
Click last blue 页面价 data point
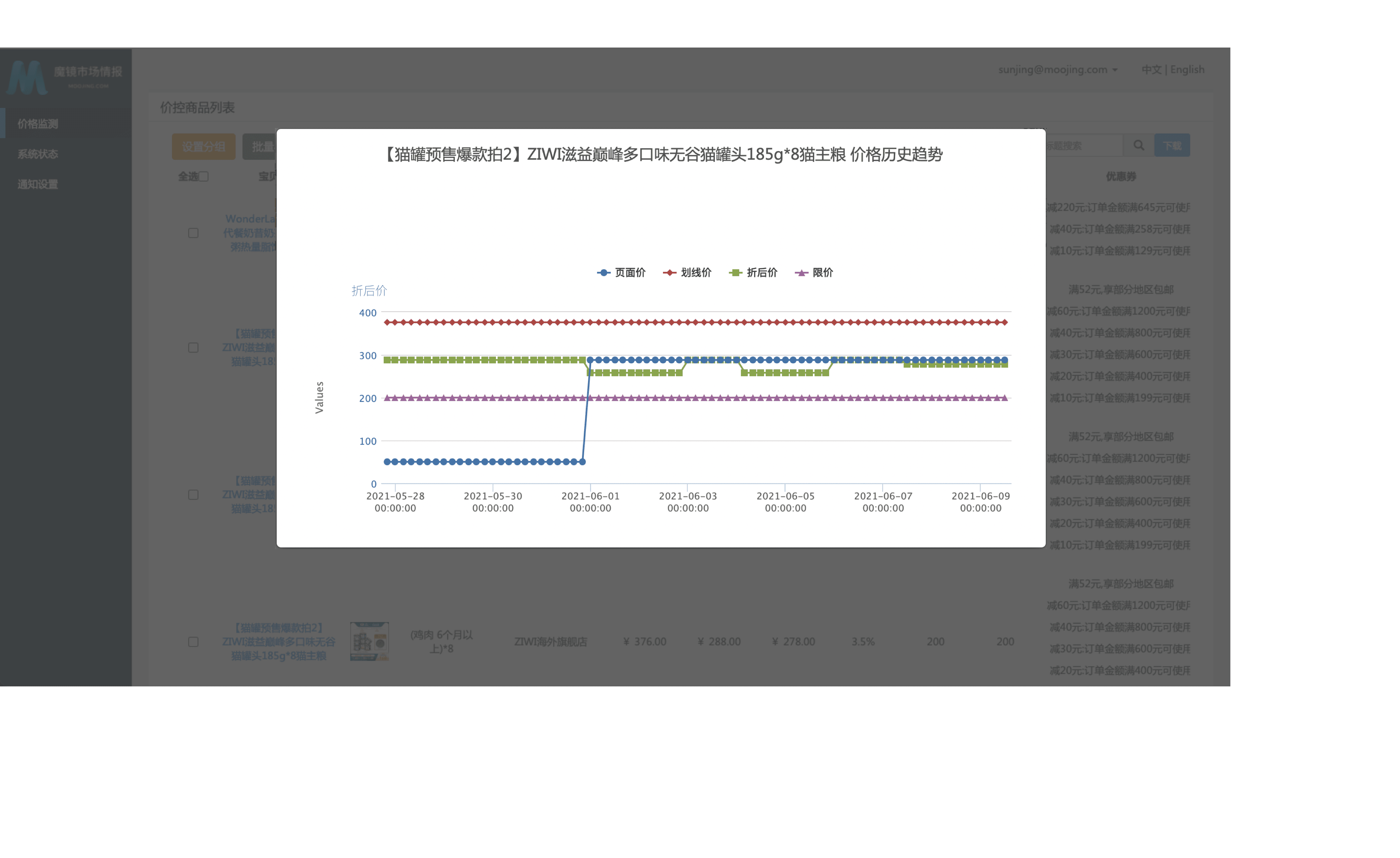pyautogui.click(x=1004, y=360)
